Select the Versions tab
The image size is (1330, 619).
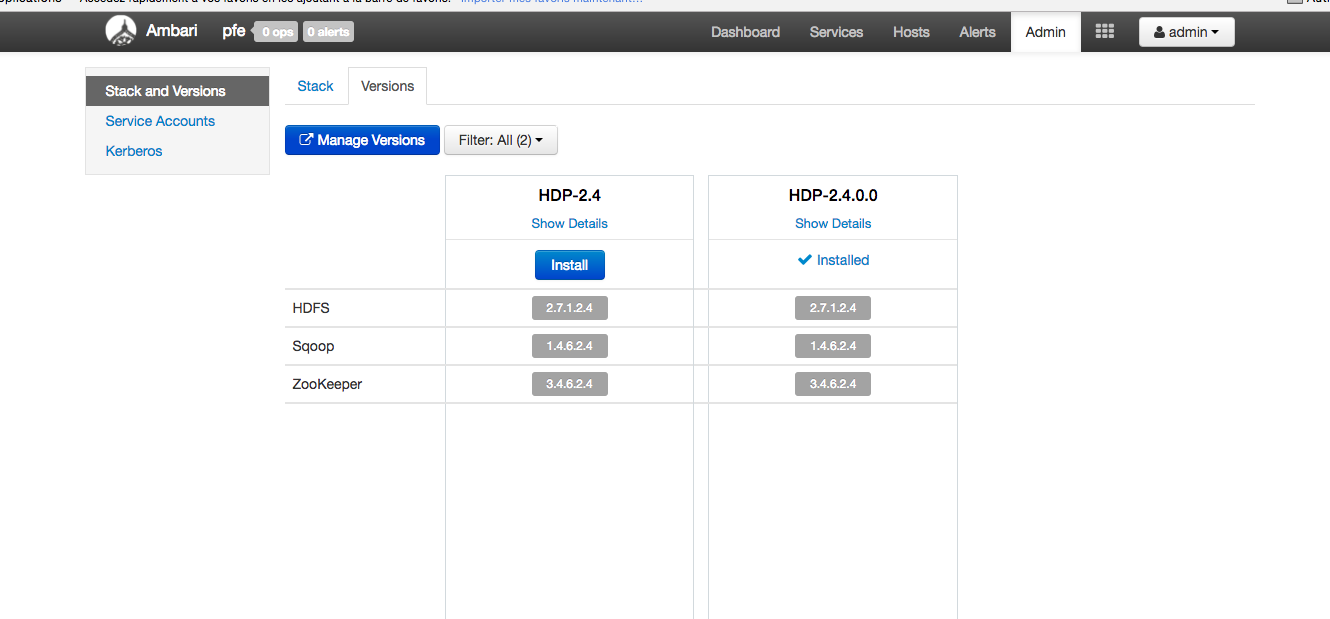[x=387, y=86]
